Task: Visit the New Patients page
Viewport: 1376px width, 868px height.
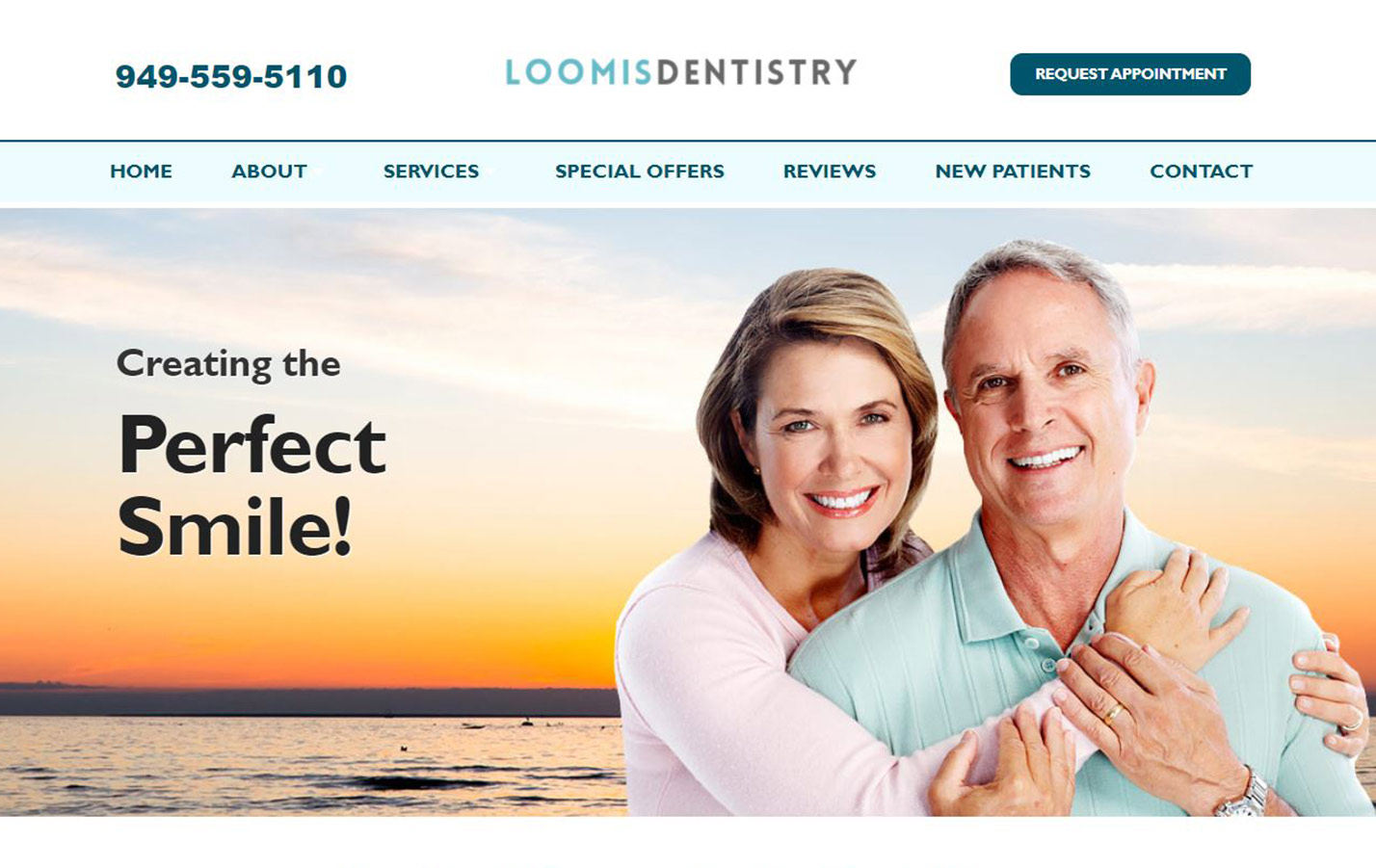Action: 1013,171
